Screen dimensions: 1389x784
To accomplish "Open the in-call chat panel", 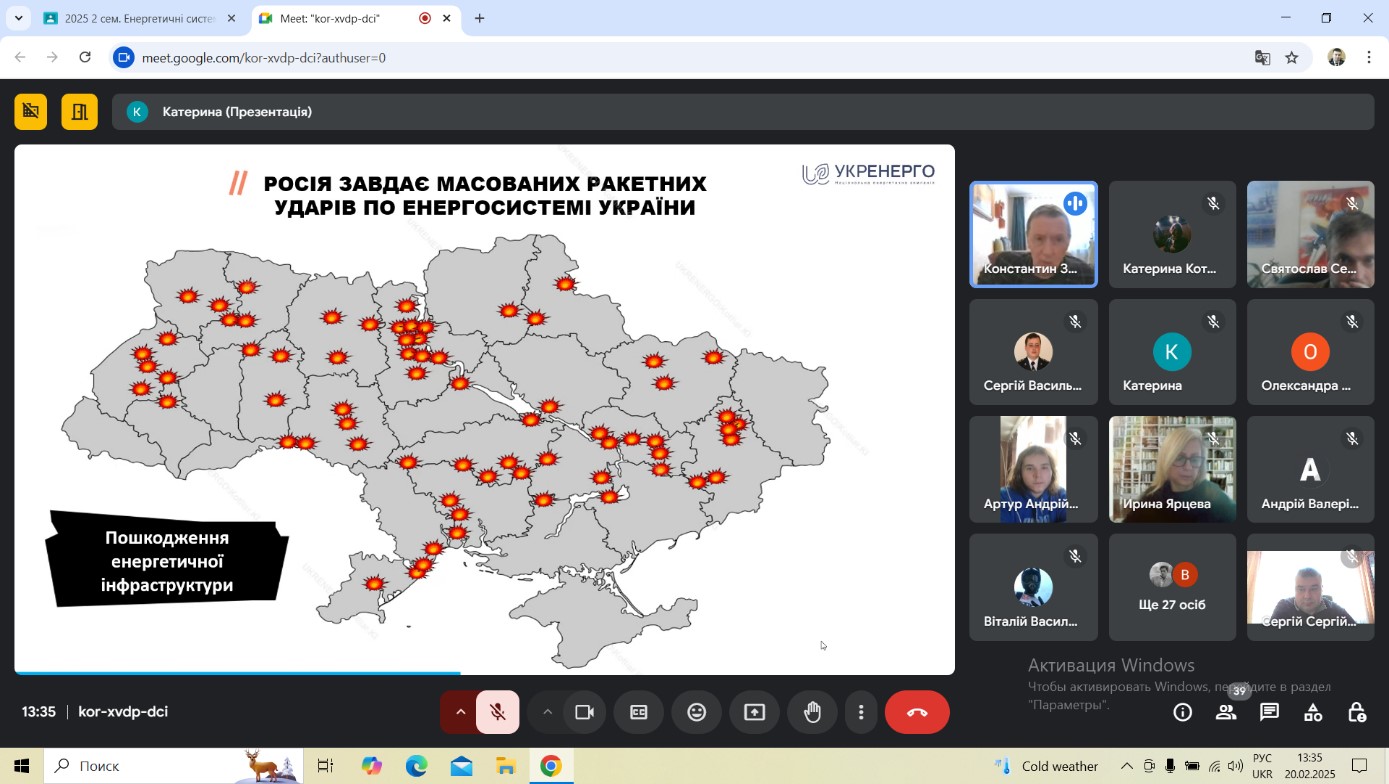I will click(x=1269, y=712).
